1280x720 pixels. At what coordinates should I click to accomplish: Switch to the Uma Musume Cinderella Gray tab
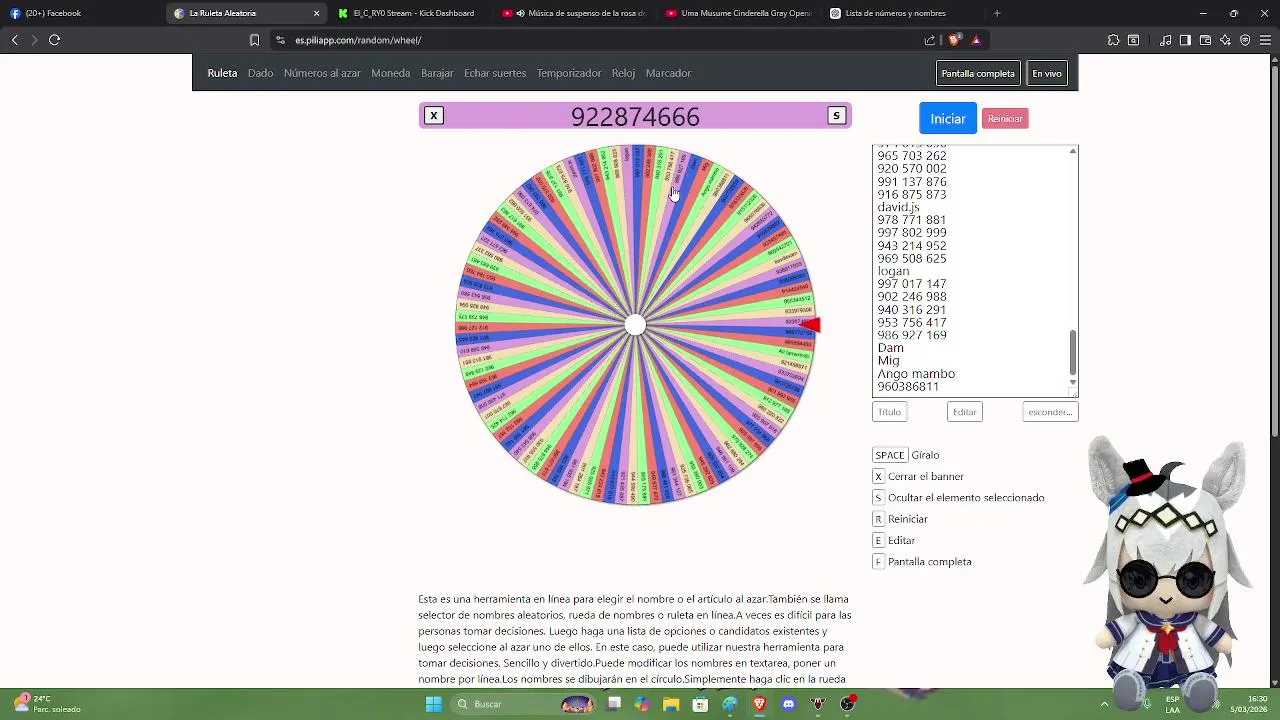(x=738, y=13)
